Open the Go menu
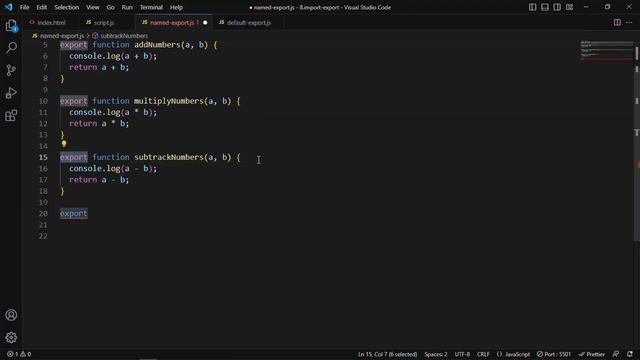 pos(111,7)
